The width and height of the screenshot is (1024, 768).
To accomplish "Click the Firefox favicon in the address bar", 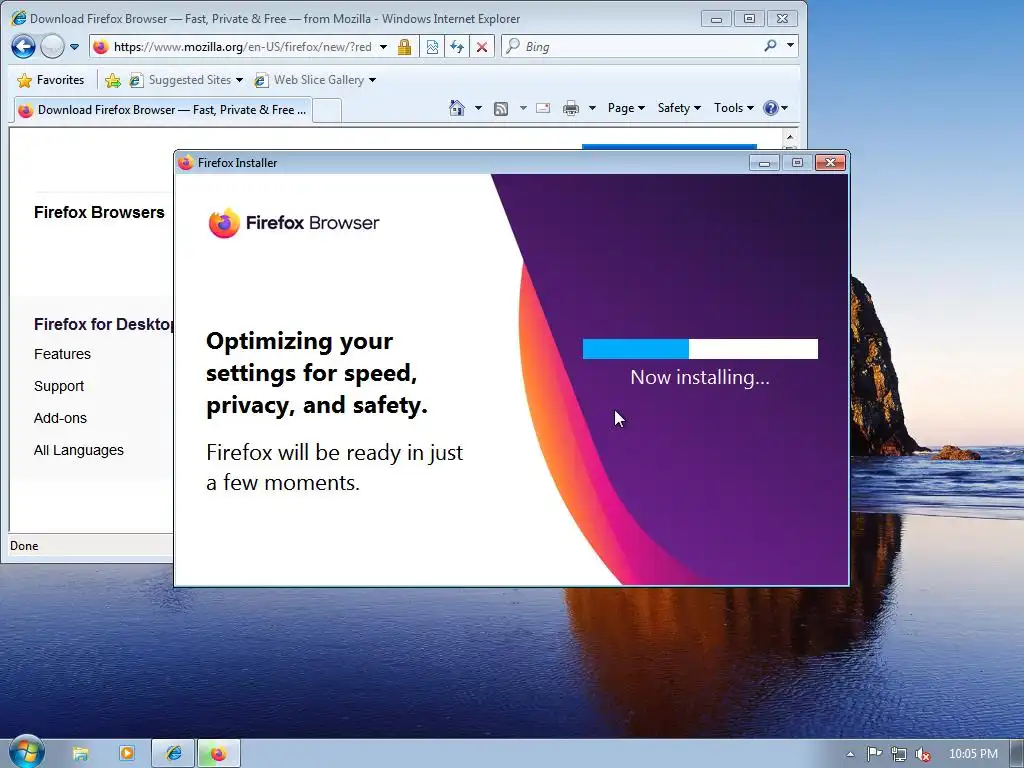I will click(x=101, y=47).
